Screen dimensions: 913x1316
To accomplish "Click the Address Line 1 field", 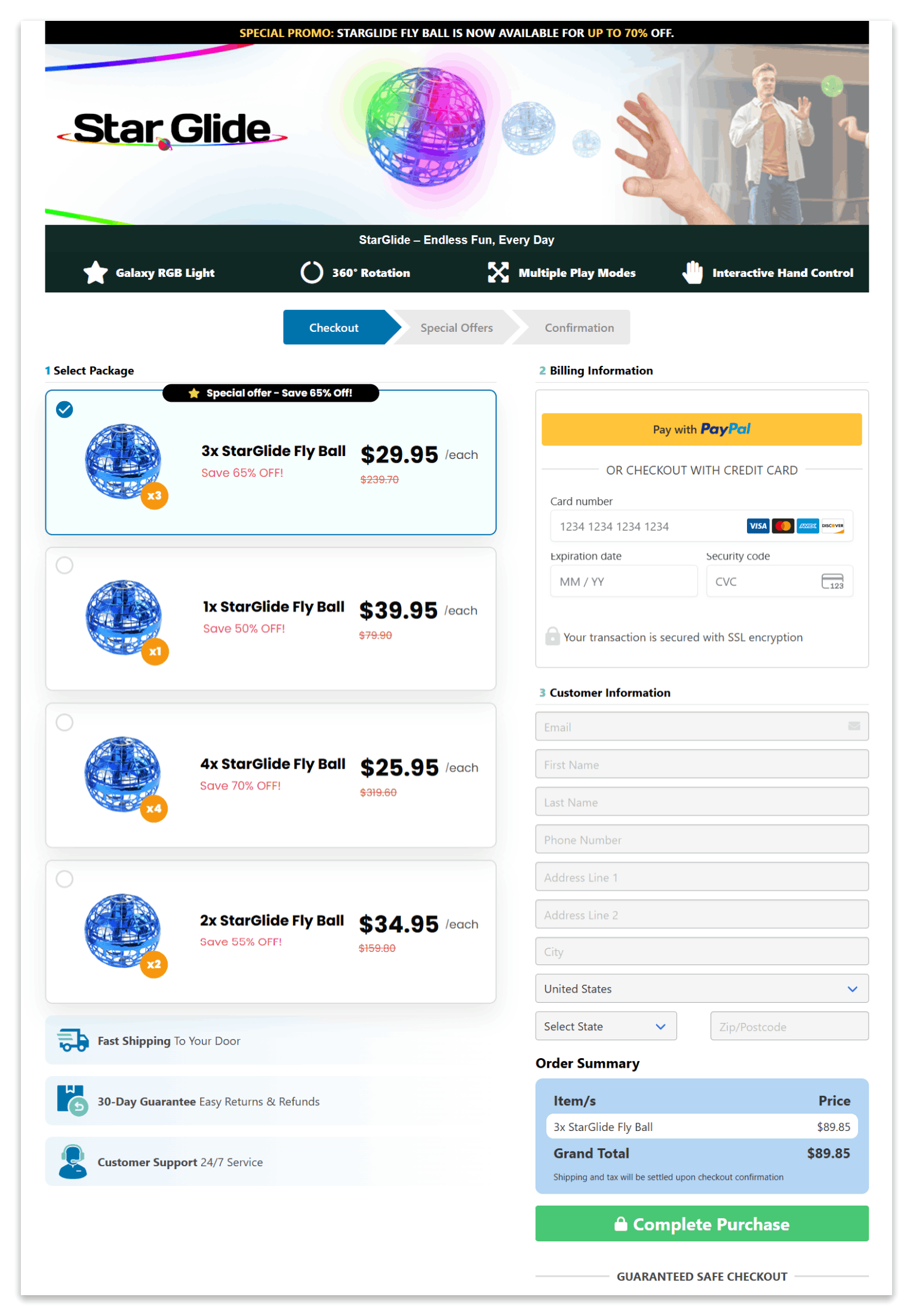I will pos(702,877).
